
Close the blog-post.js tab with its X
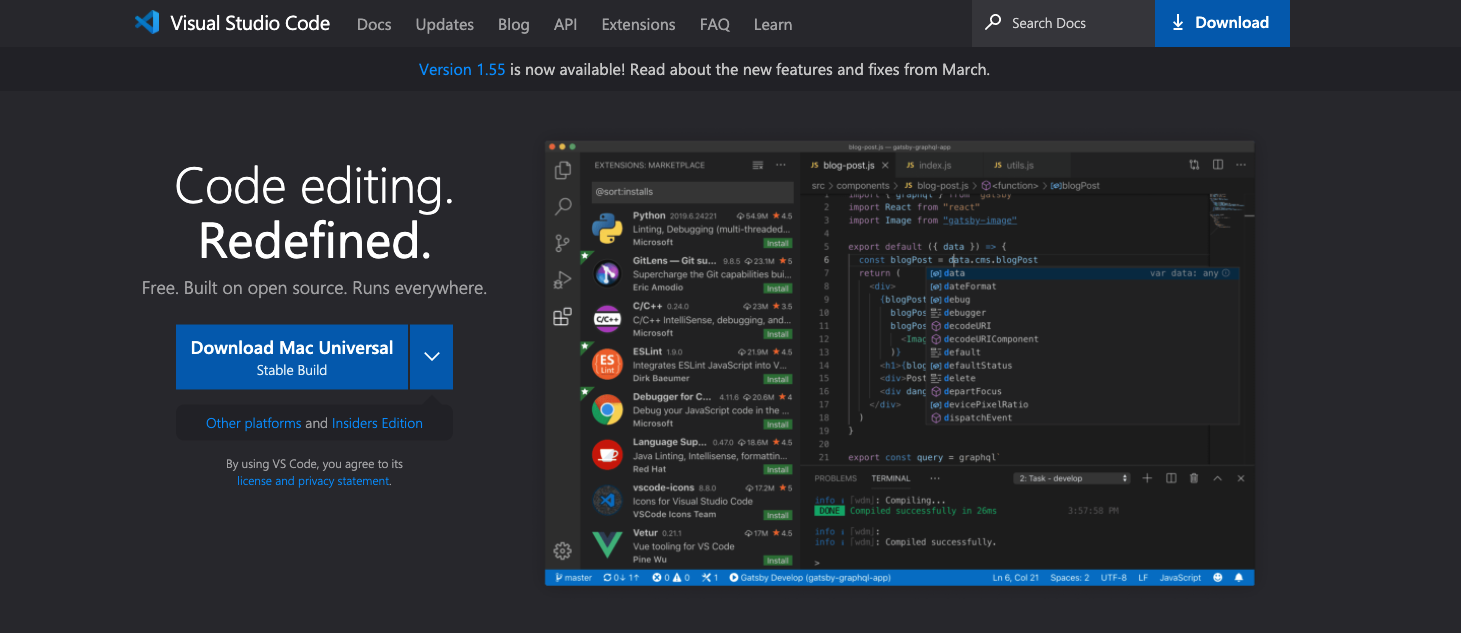(x=885, y=165)
